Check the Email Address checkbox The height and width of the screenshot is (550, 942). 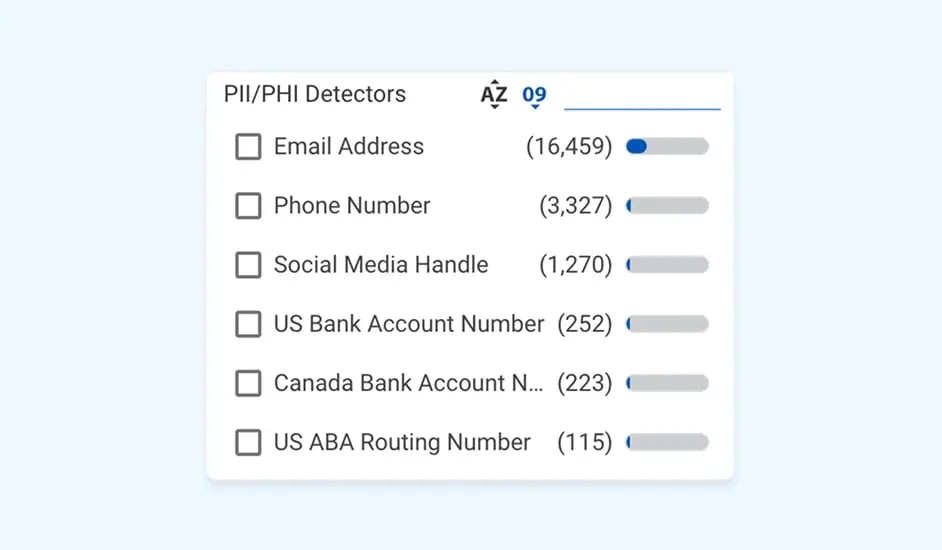pos(248,147)
